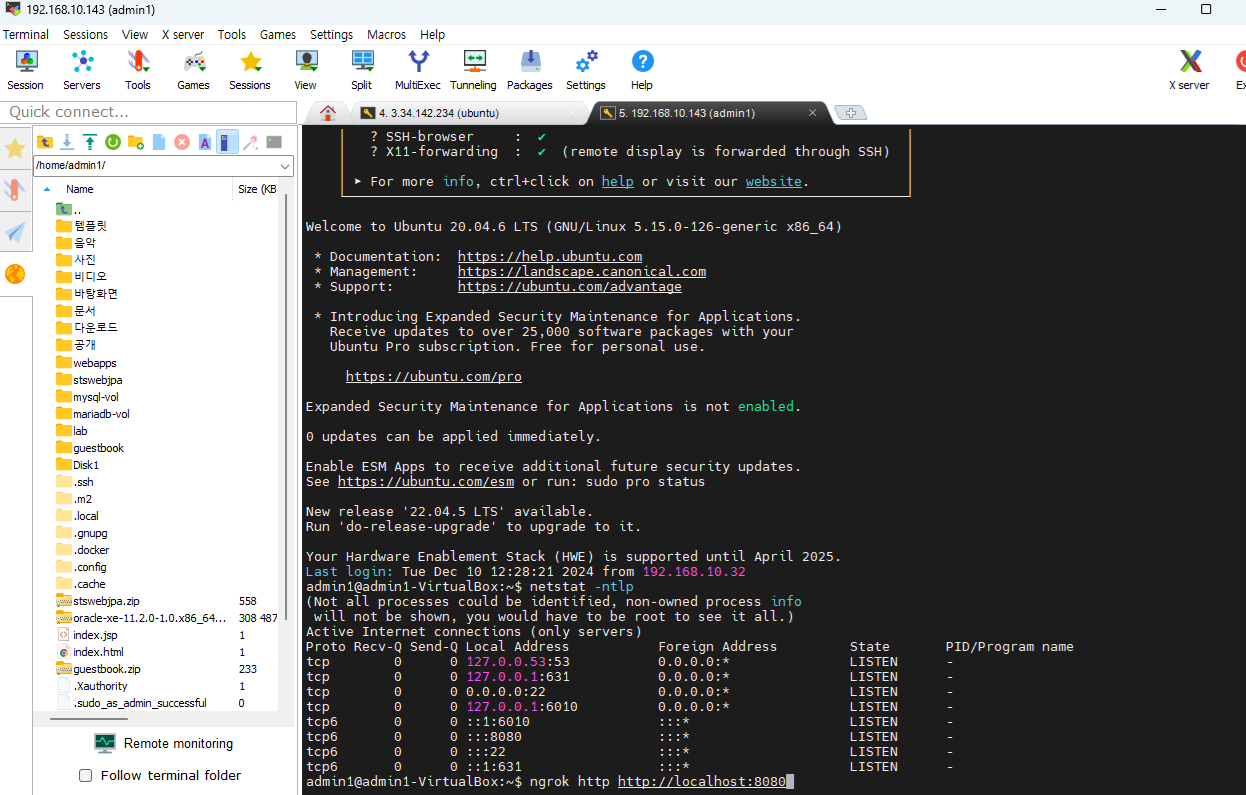Screen dimensions: 1246x795
Task: Launch the MultiExec toolbar icon
Action: pyautogui.click(x=418, y=70)
